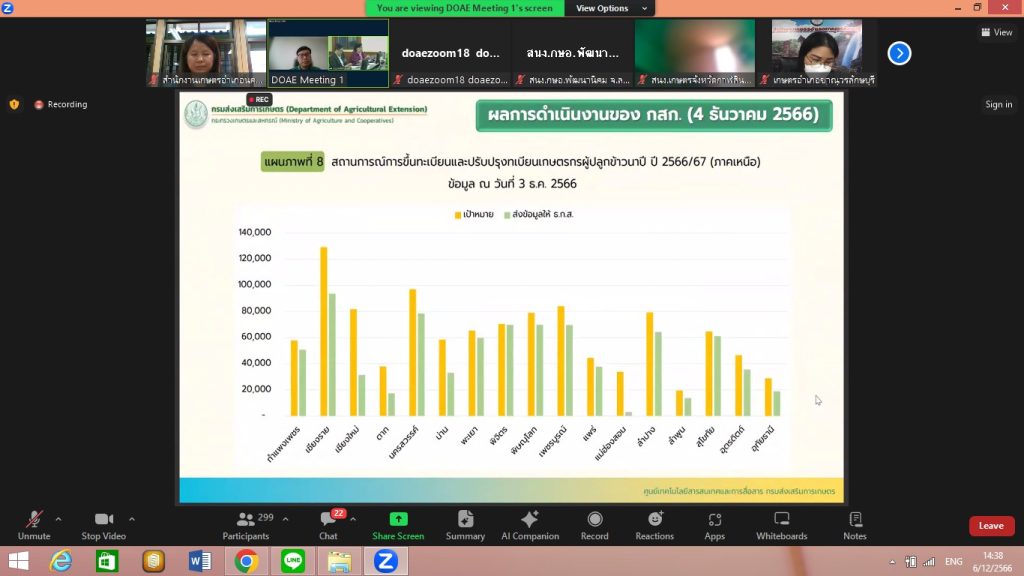Screen dimensions: 1024x576
Task: Open the Whiteboards tool
Action: tap(781, 526)
